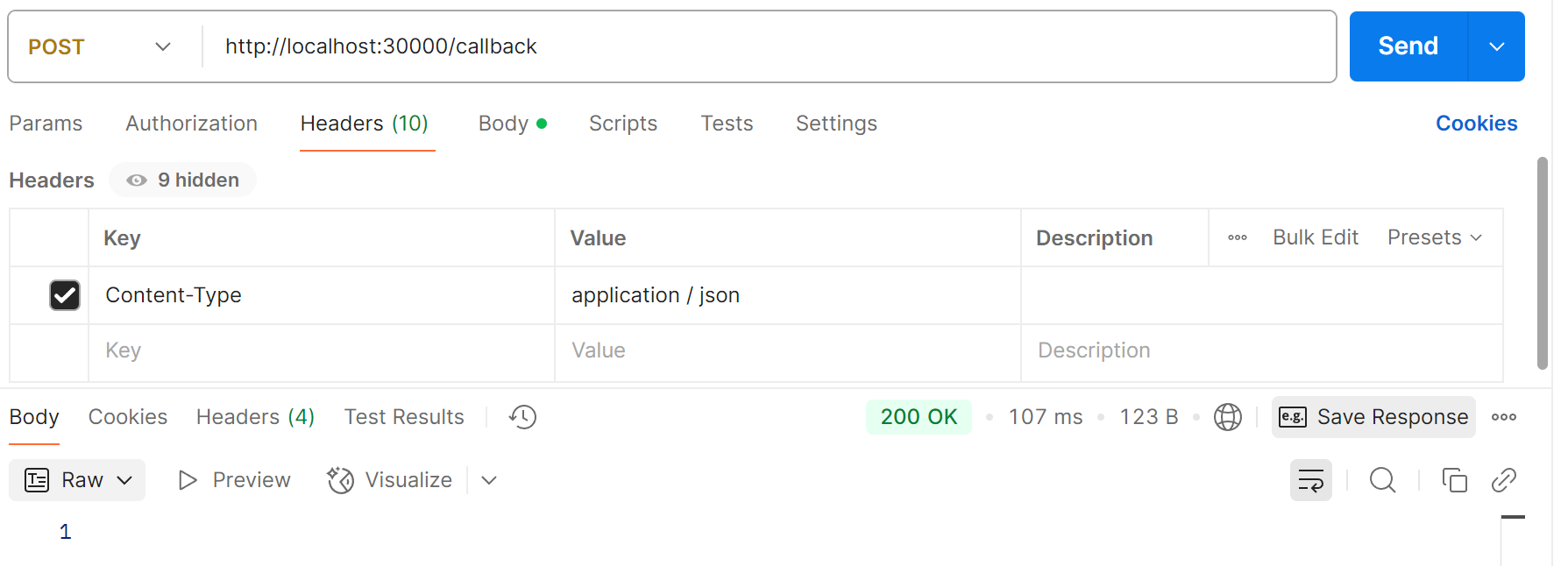
Task: Open the response history clock icon
Action: point(523,417)
